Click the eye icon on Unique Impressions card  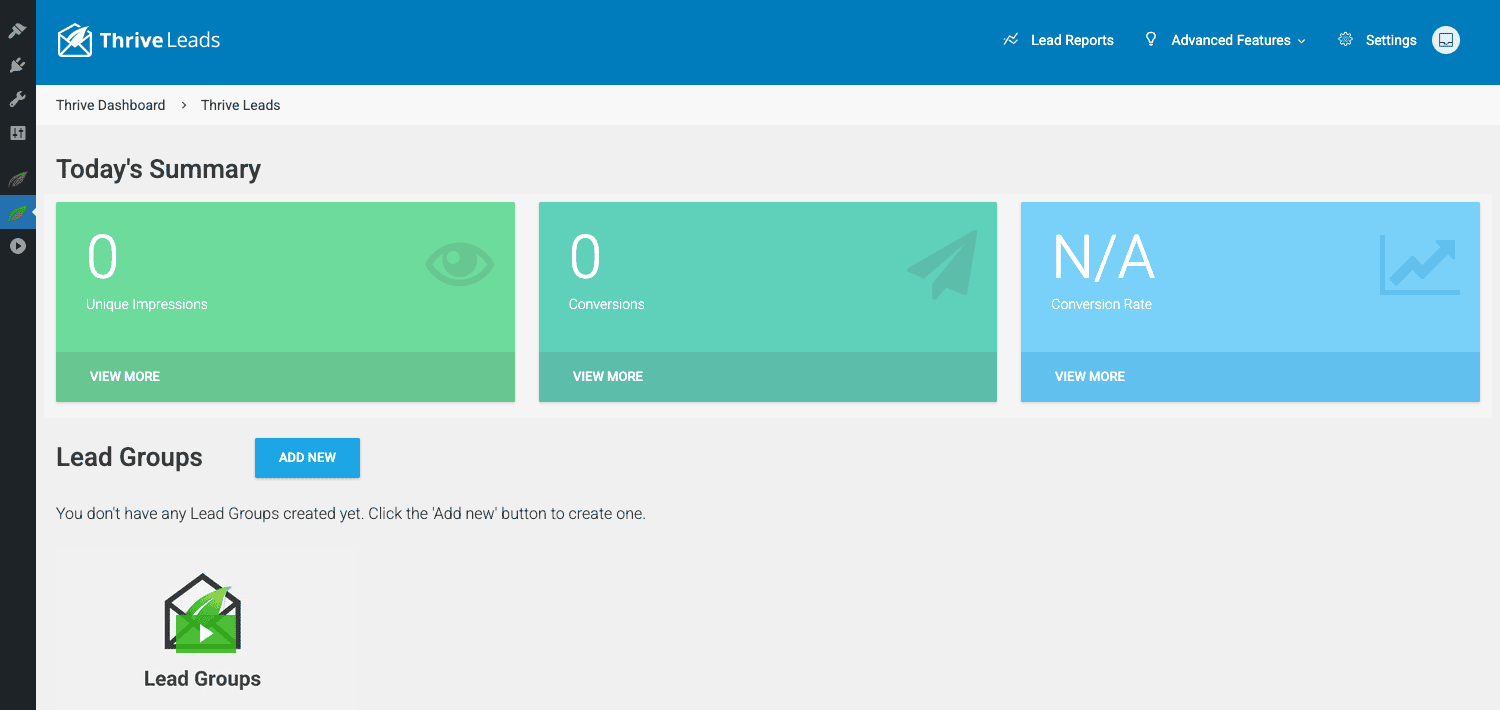tap(459, 263)
